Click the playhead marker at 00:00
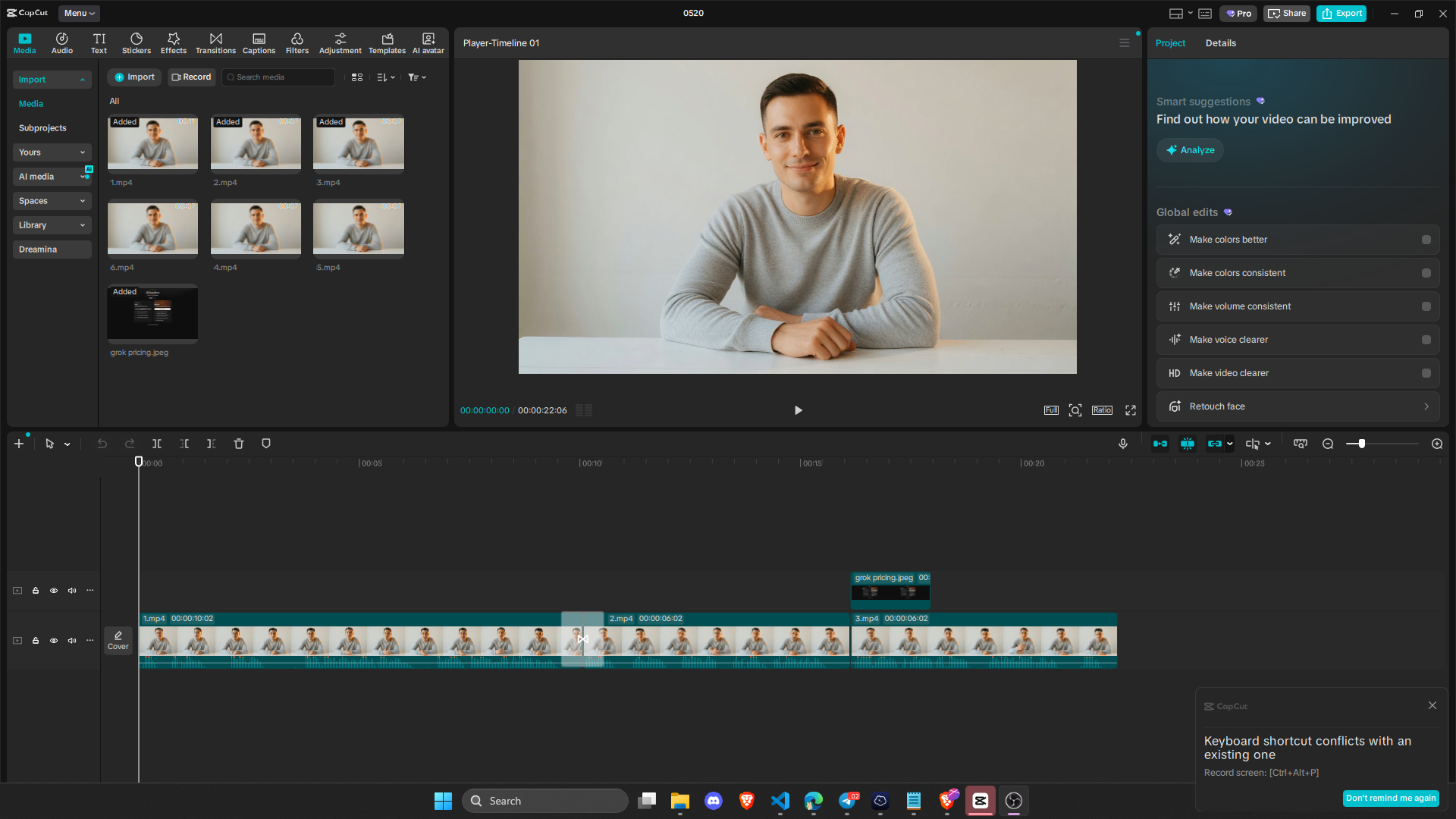The image size is (1456, 819). click(x=139, y=461)
